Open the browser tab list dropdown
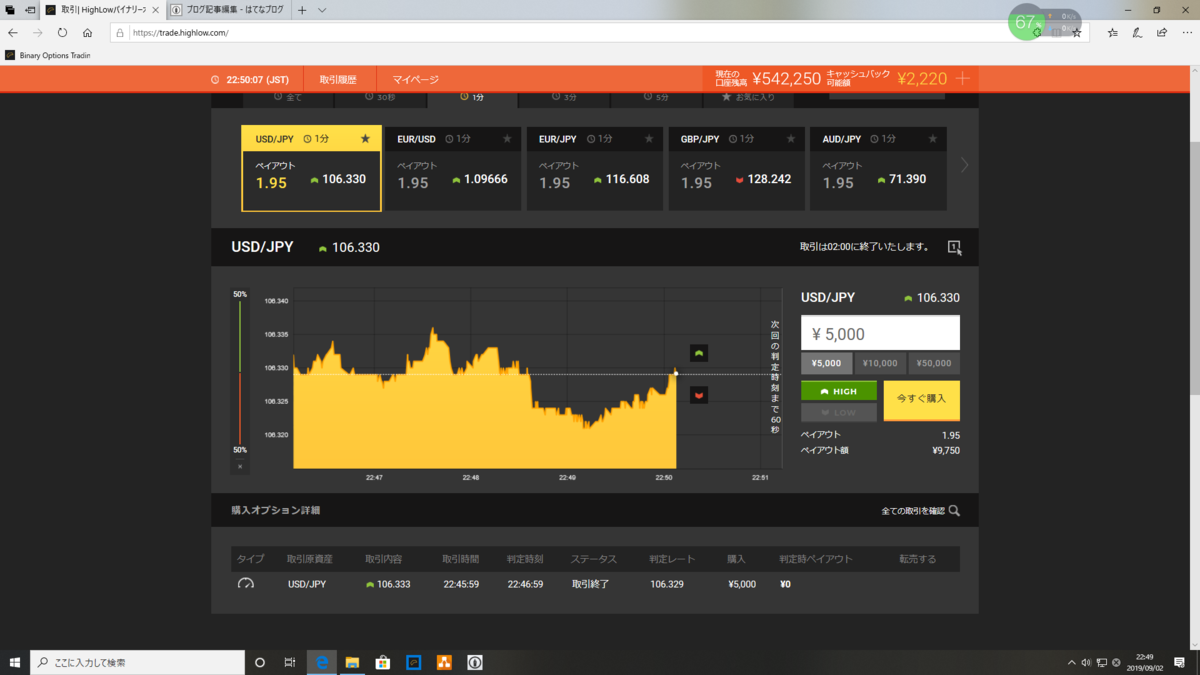Viewport: 1200px width, 675px height. click(322, 9)
